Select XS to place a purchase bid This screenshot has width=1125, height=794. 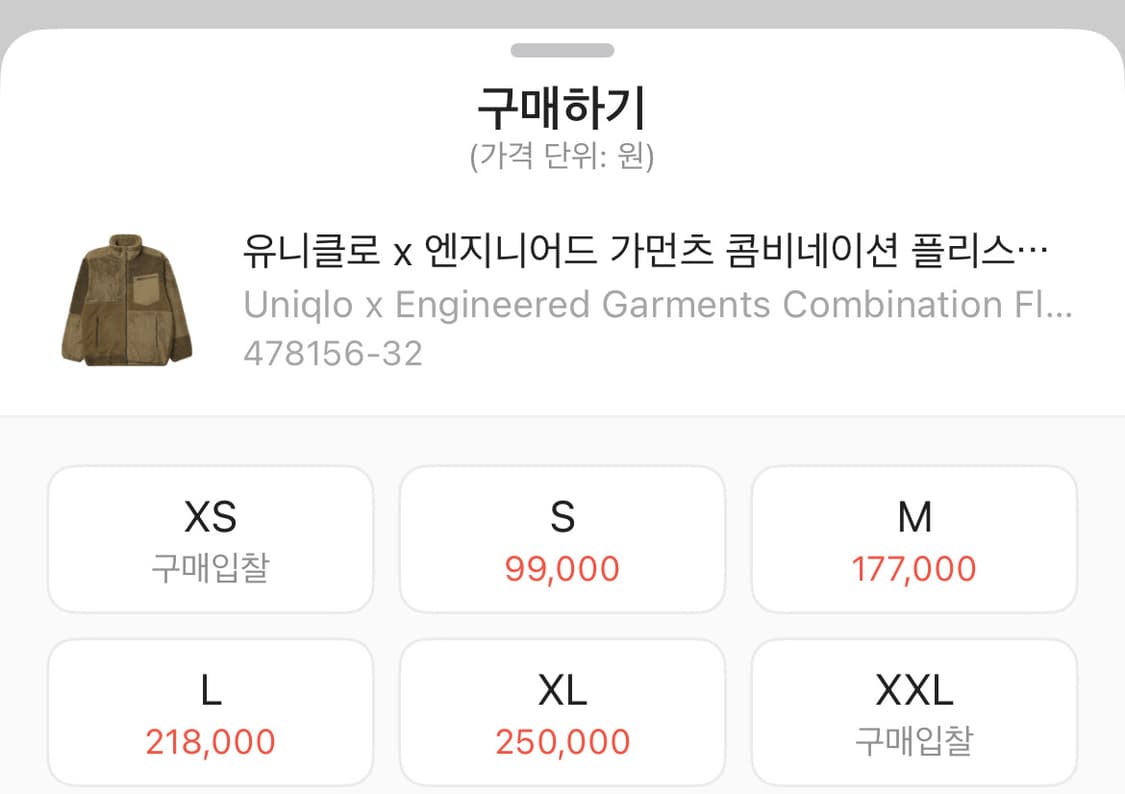coord(210,538)
